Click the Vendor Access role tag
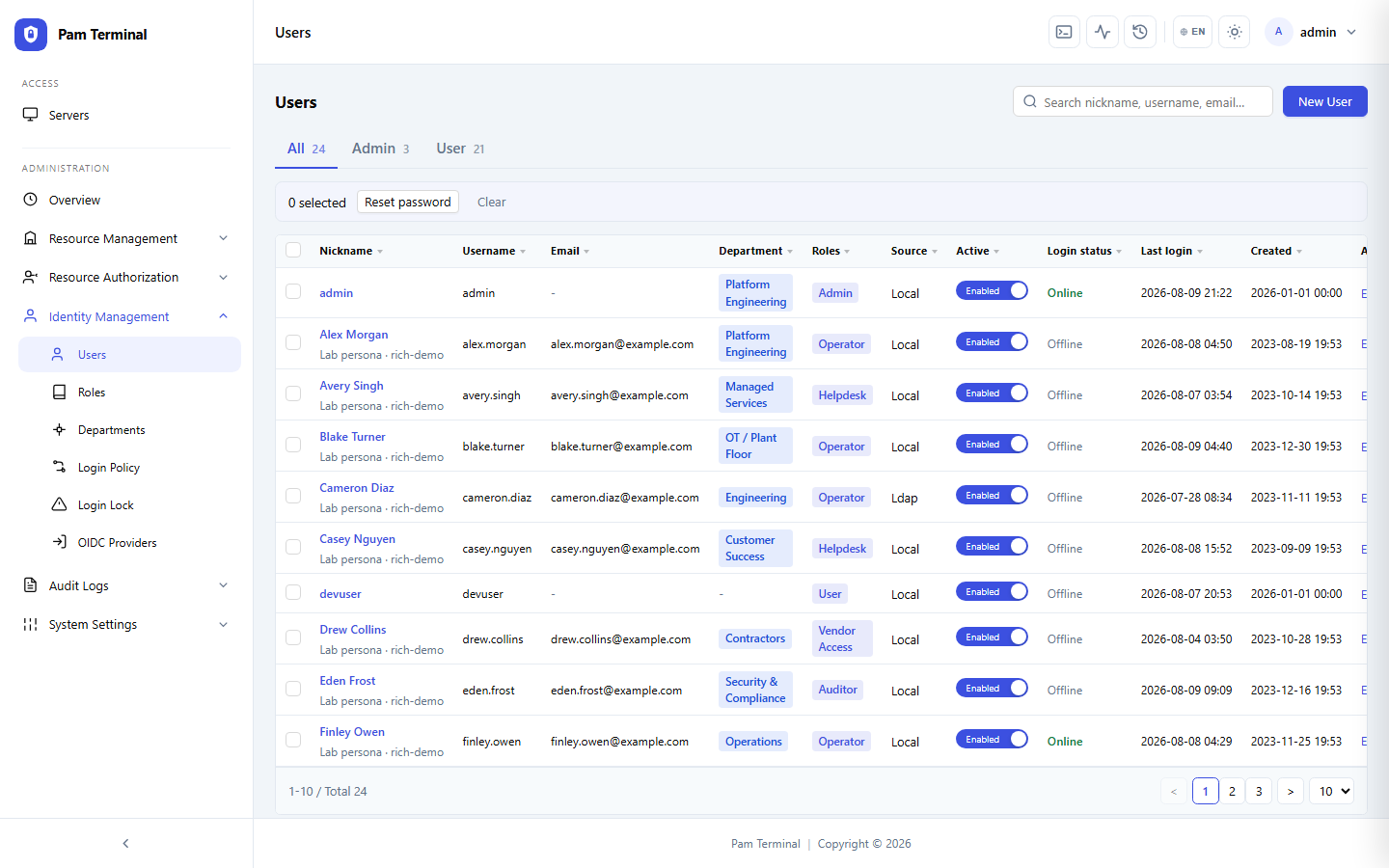The image size is (1389, 868). (x=842, y=638)
